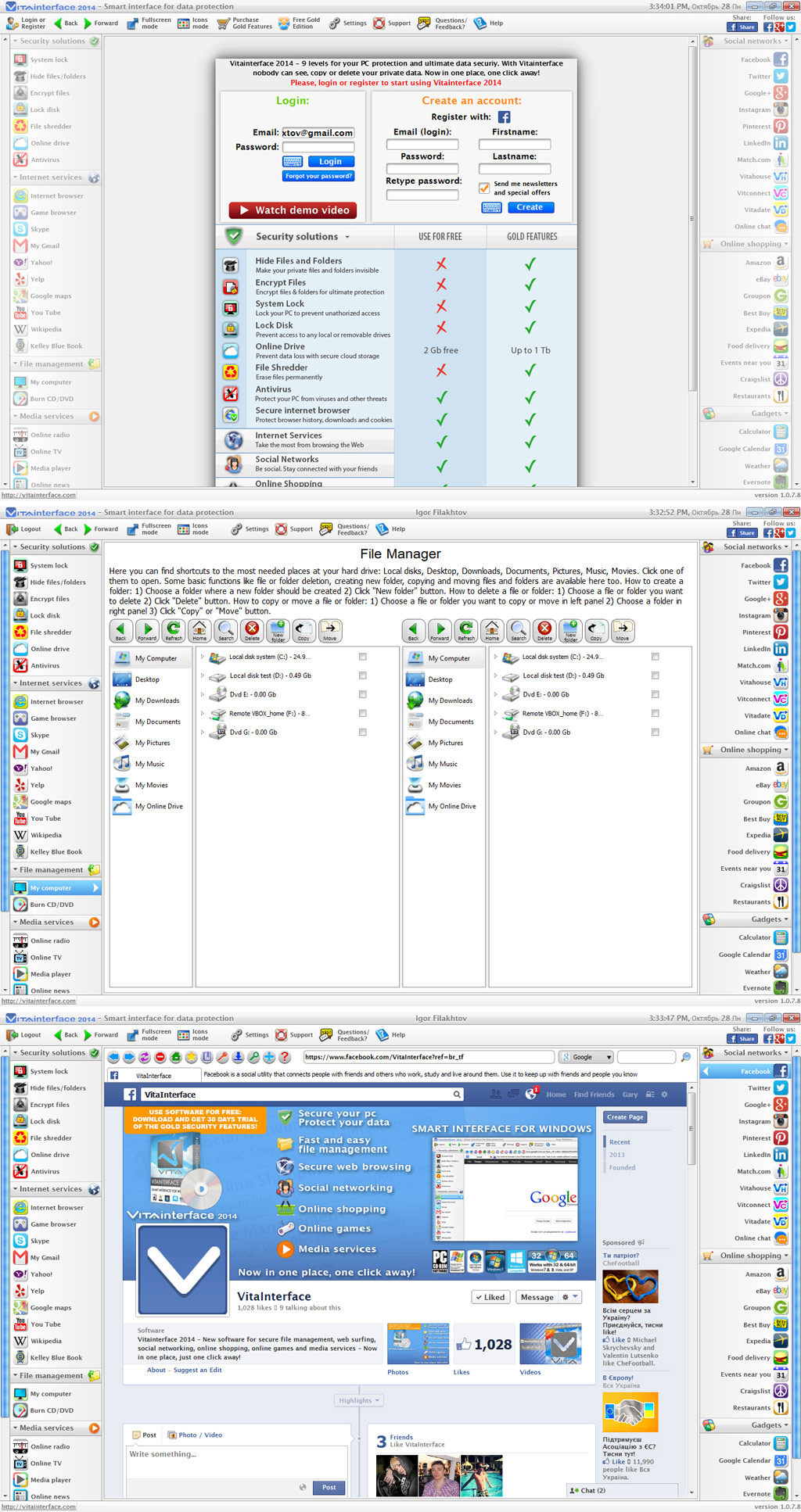This screenshot has height=1512, width=801.
Task: Register with the Facebook icon
Action: (505, 117)
